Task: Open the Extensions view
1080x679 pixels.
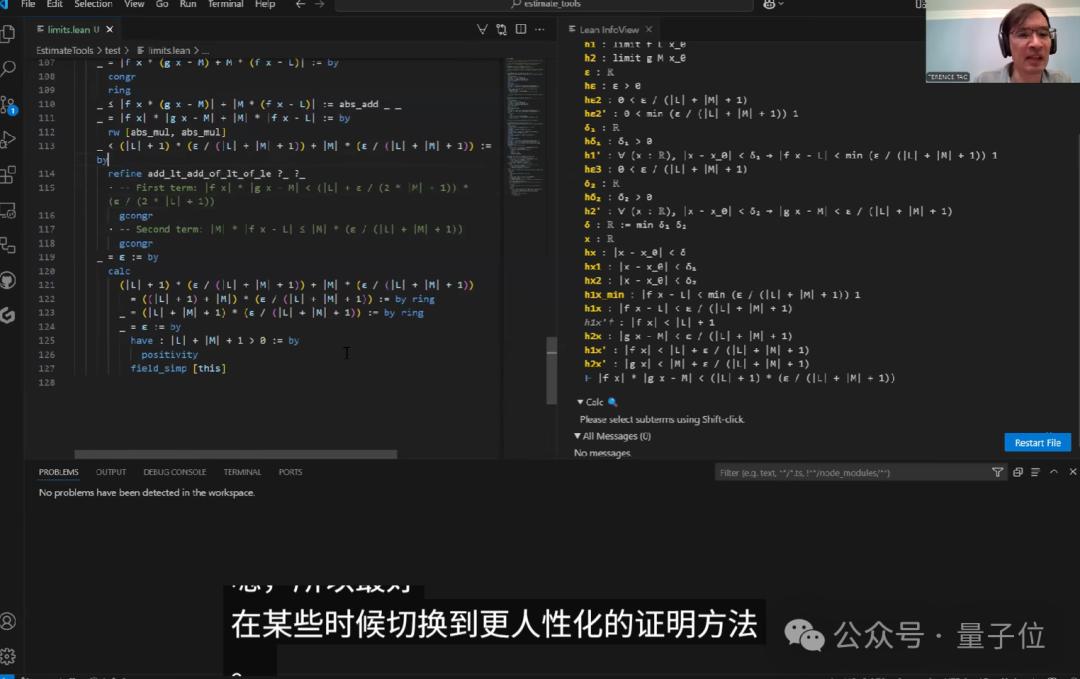Action: (10, 175)
